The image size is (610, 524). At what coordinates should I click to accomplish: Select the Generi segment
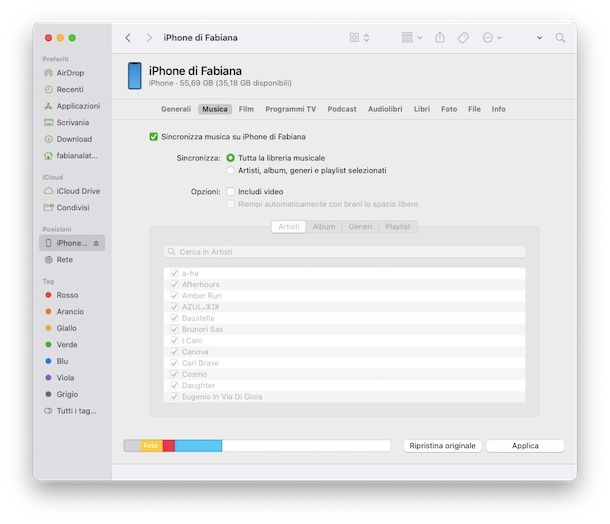pyautogui.click(x=360, y=226)
